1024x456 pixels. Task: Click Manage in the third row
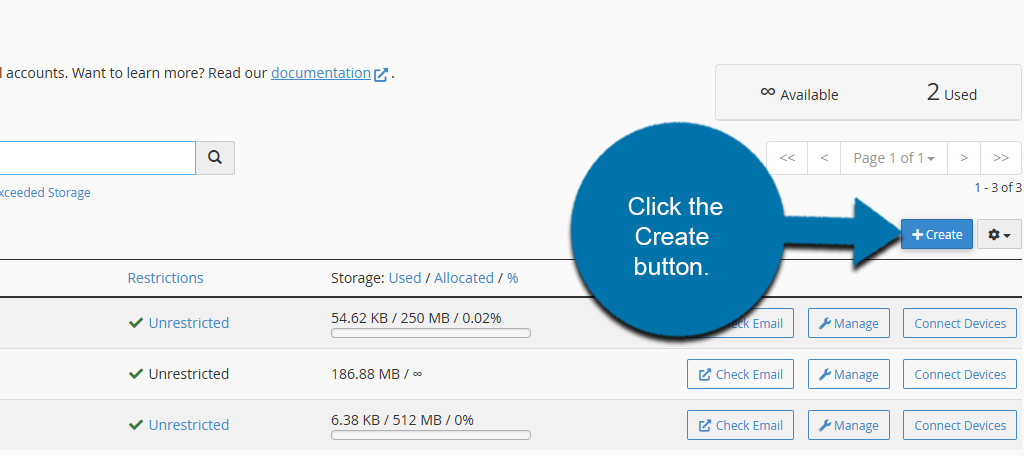(848, 425)
